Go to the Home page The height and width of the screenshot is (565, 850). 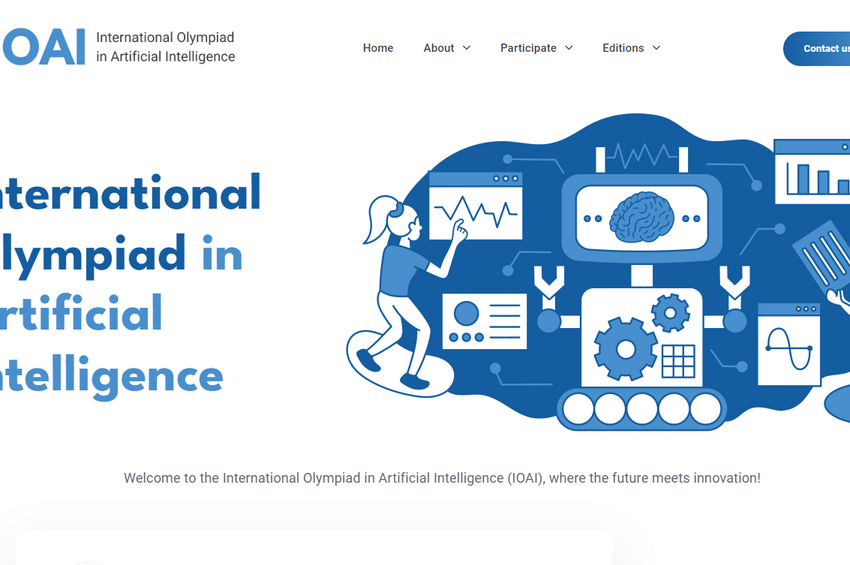click(x=378, y=48)
